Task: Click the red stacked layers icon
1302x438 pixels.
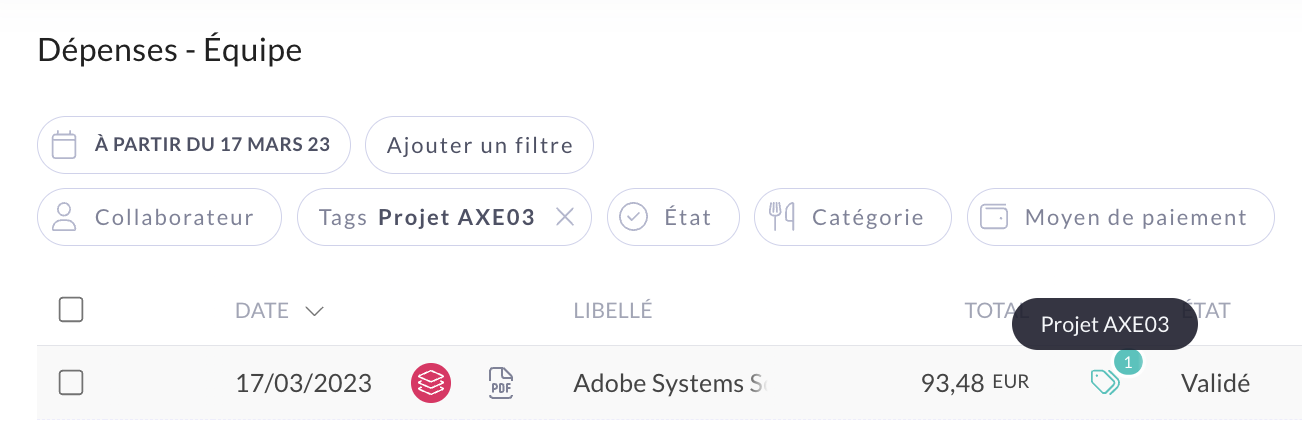Action: click(x=431, y=383)
